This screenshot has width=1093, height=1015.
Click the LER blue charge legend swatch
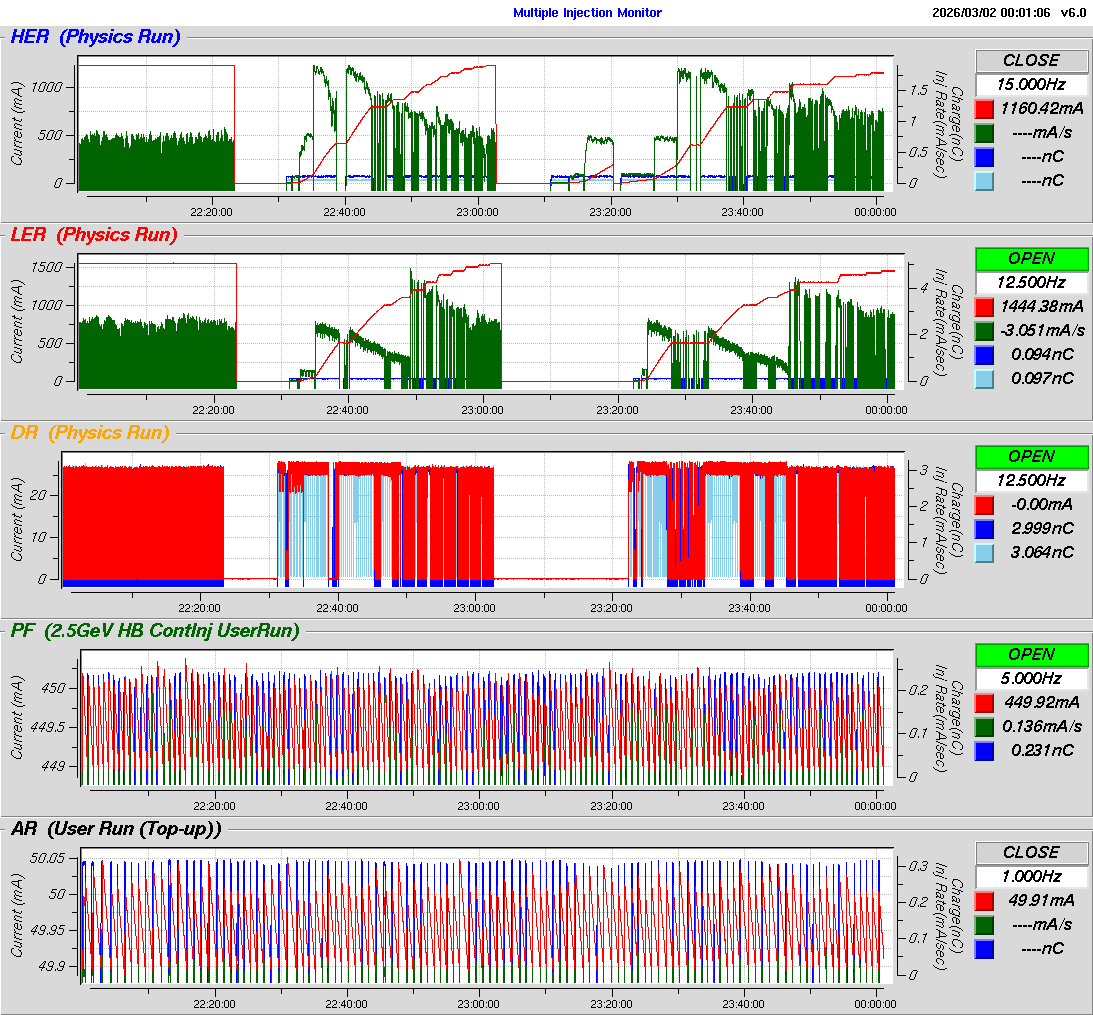pos(984,354)
